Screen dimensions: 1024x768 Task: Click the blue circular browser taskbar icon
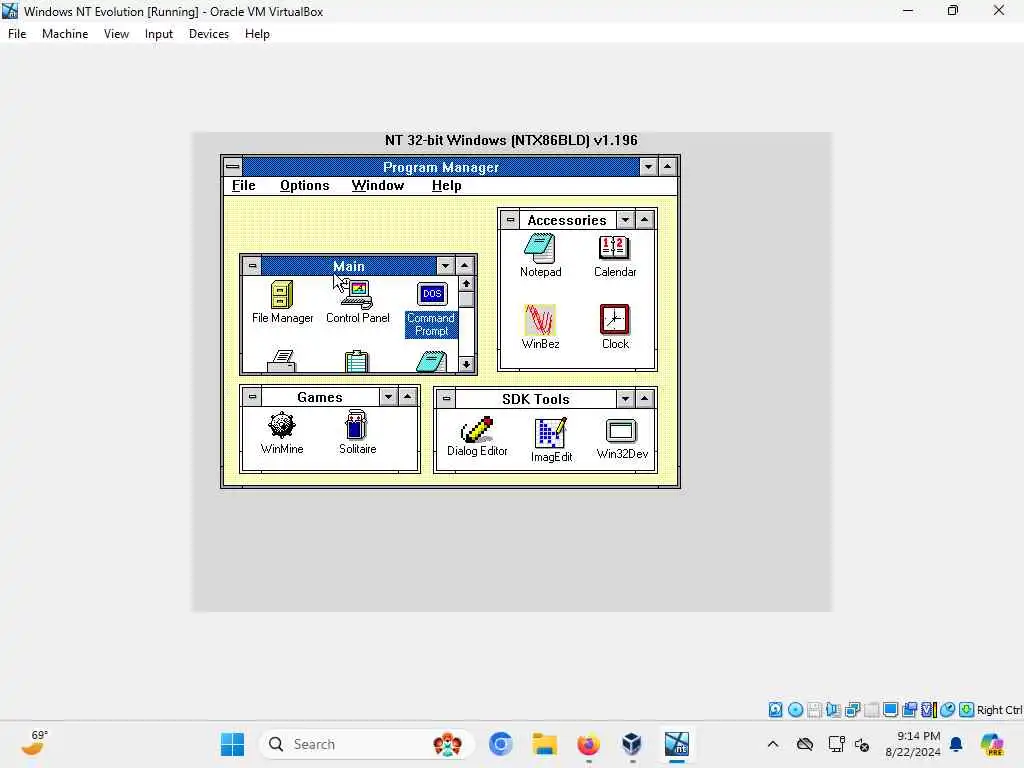coord(500,744)
